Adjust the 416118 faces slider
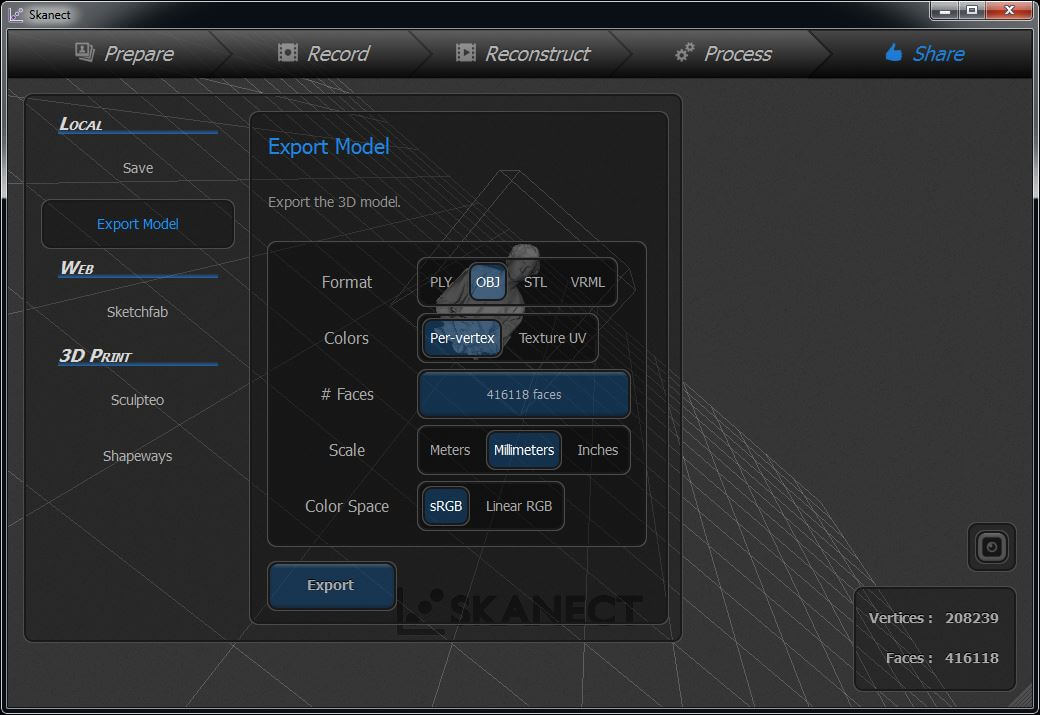 pyautogui.click(x=523, y=394)
